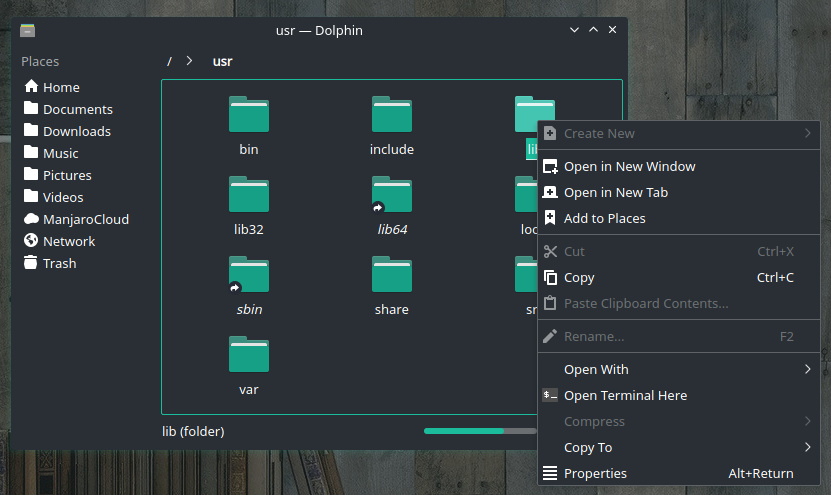This screenshot has height=495, width=831.
Task: Click the Copy icon in context menu
Action: tap(550, 277)
